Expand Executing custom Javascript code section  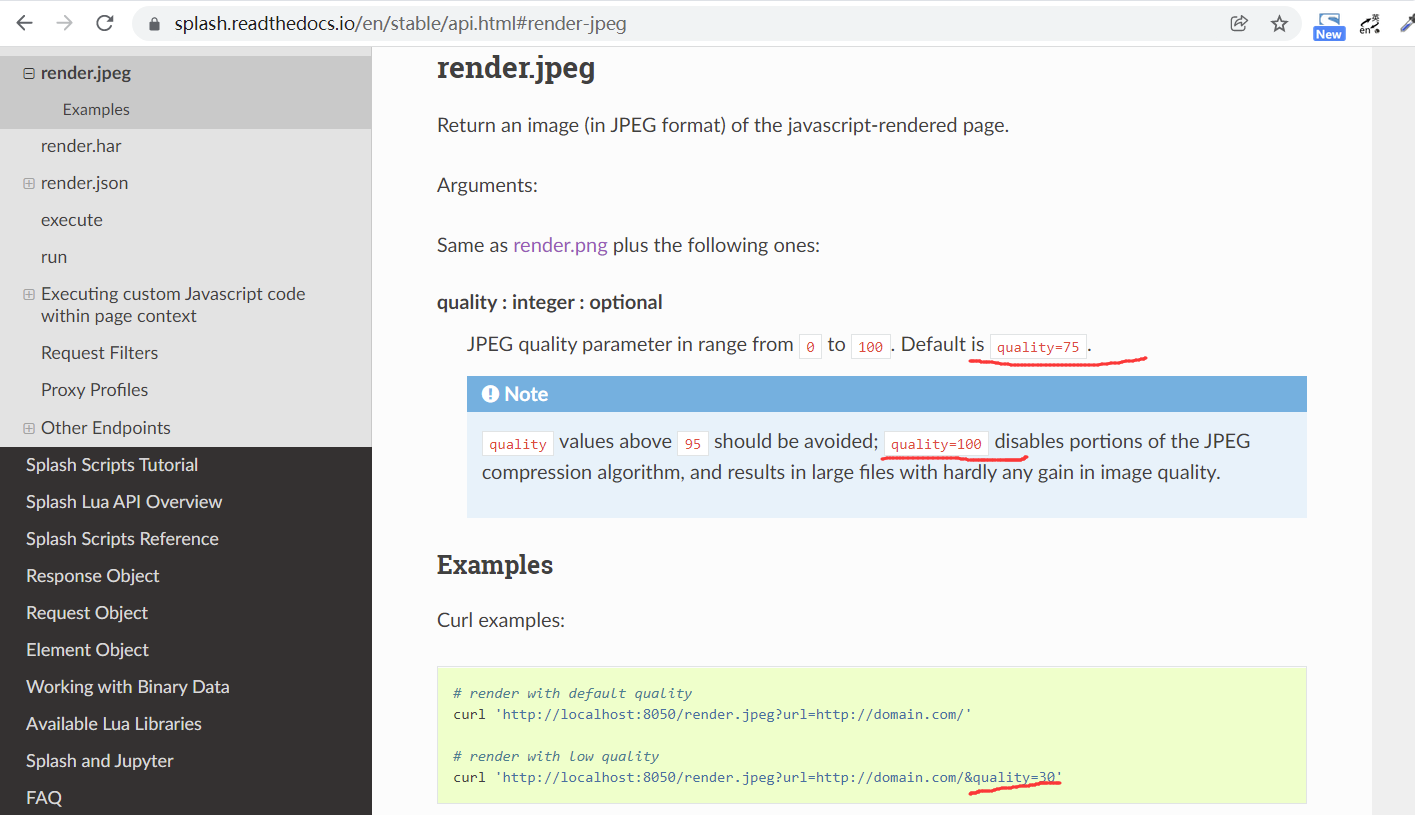click(29, 294)
